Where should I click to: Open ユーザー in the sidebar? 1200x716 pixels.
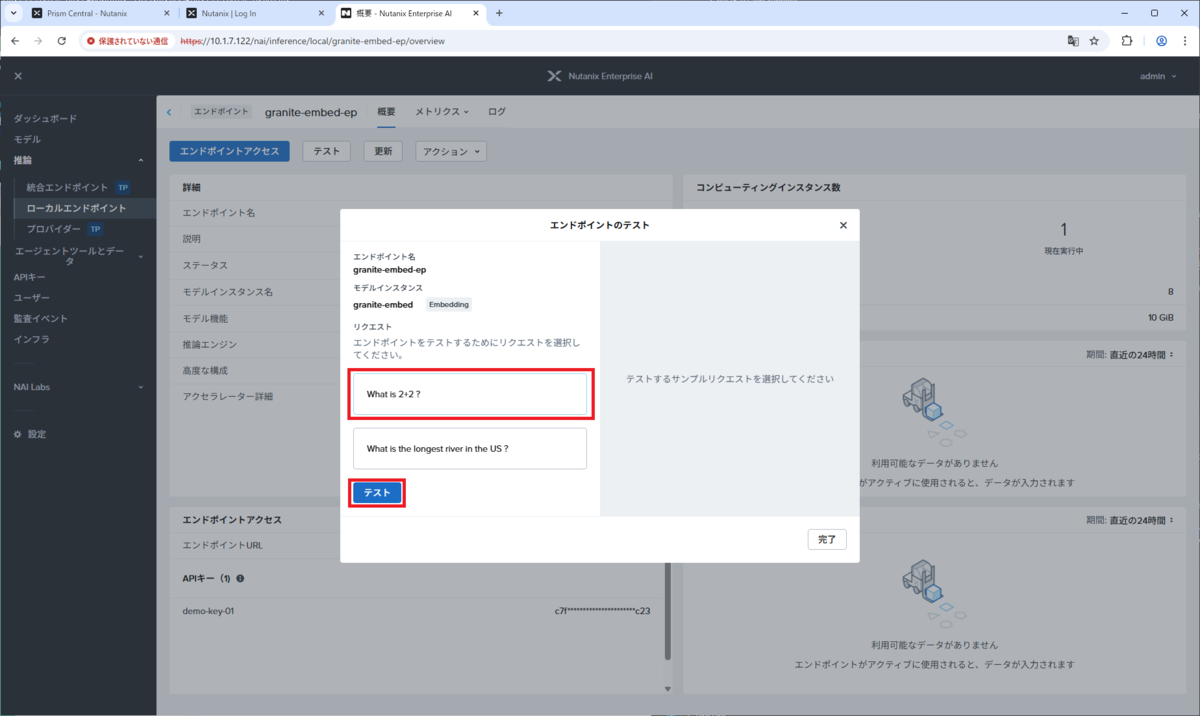coord(32,298)
